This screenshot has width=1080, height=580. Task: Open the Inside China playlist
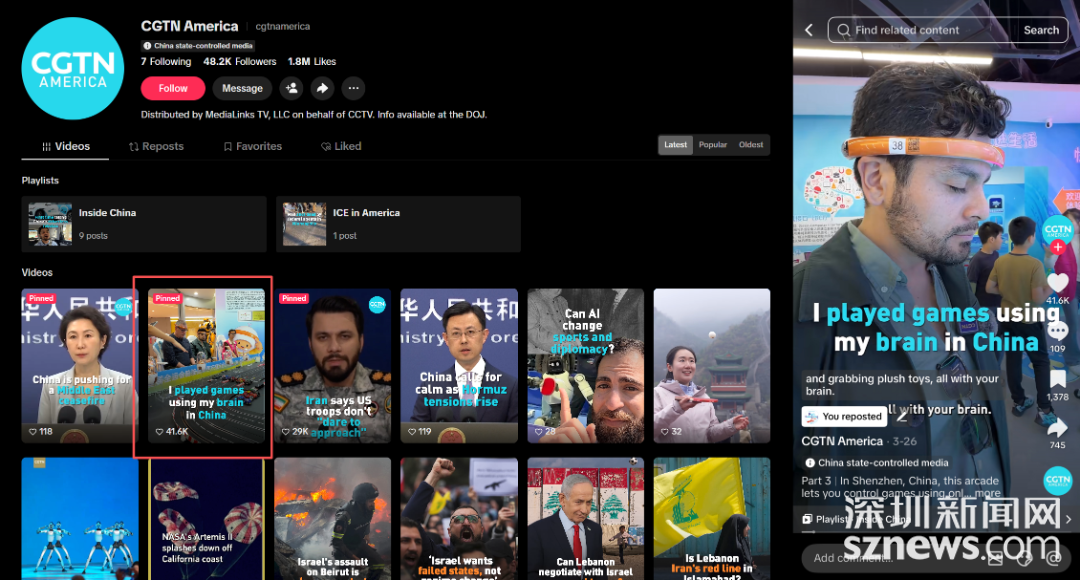click(143, 224)
